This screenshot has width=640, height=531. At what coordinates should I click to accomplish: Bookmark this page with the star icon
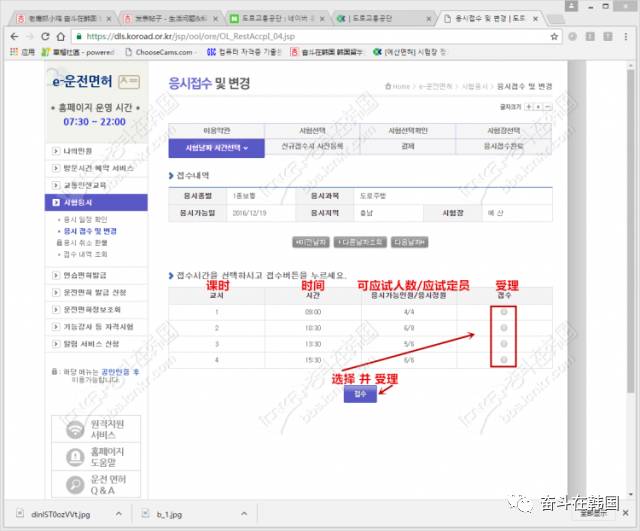(x=554, y=37)
